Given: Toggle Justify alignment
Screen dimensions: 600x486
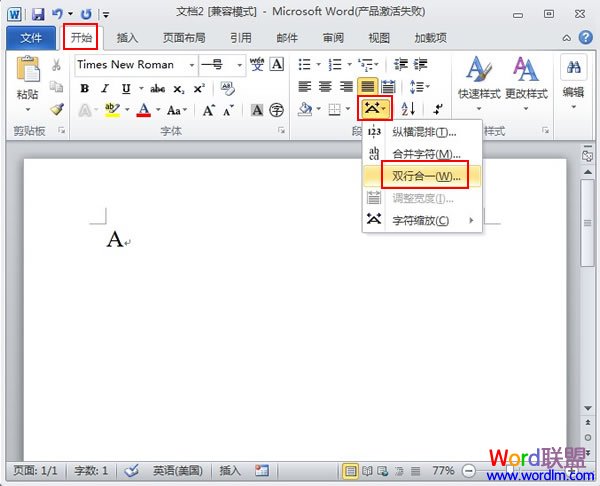Looking at the screenshot, I should point(367,86).
